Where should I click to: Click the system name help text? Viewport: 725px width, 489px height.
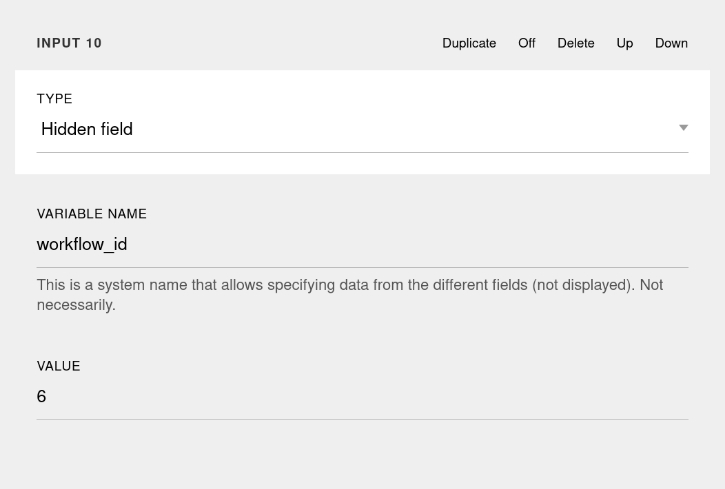pos(350,295)
